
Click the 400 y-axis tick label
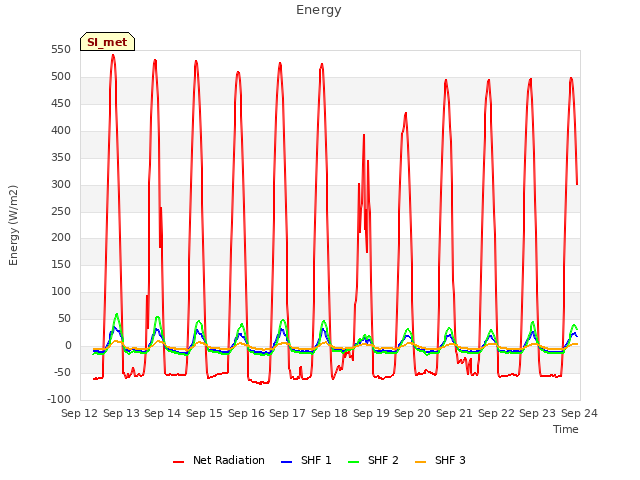coord(61,131)
